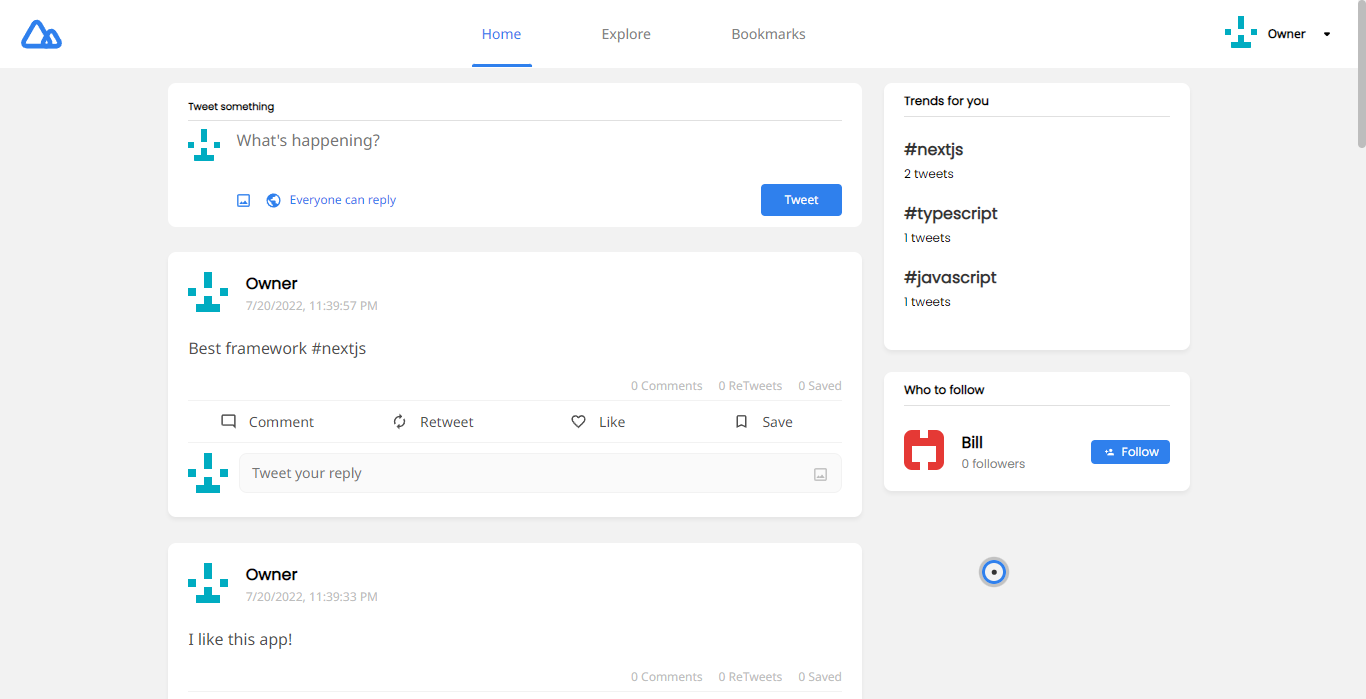Image resolution: width=1366 pixels, height=699 pixels.
Task: Click the Owner avatar in the header
Action: (1241, 33)
